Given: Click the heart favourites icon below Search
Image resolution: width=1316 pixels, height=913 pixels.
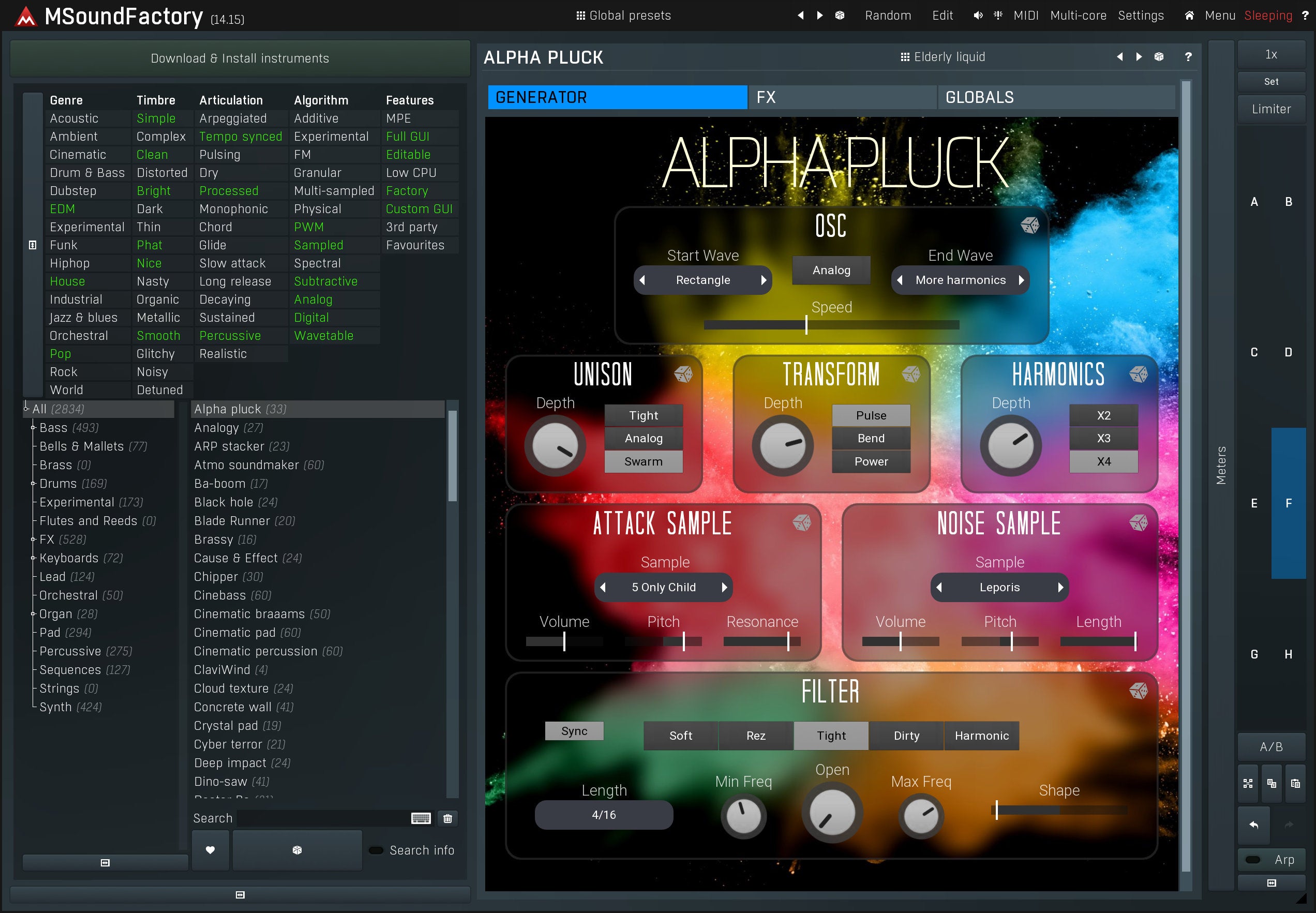Looking at the screenshot, I should coord(210,850).
